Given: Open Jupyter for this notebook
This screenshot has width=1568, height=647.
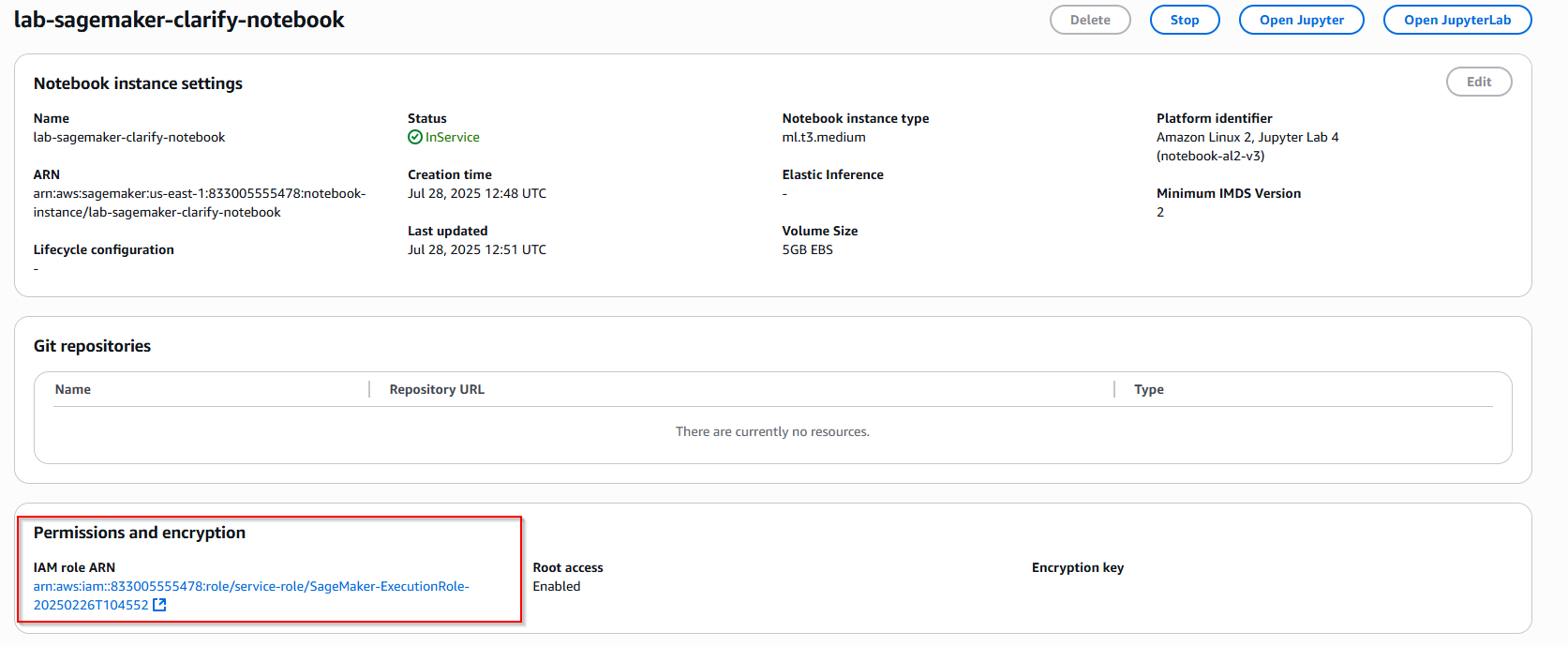Looking at the screenshot, I should tap(1302, 20).
